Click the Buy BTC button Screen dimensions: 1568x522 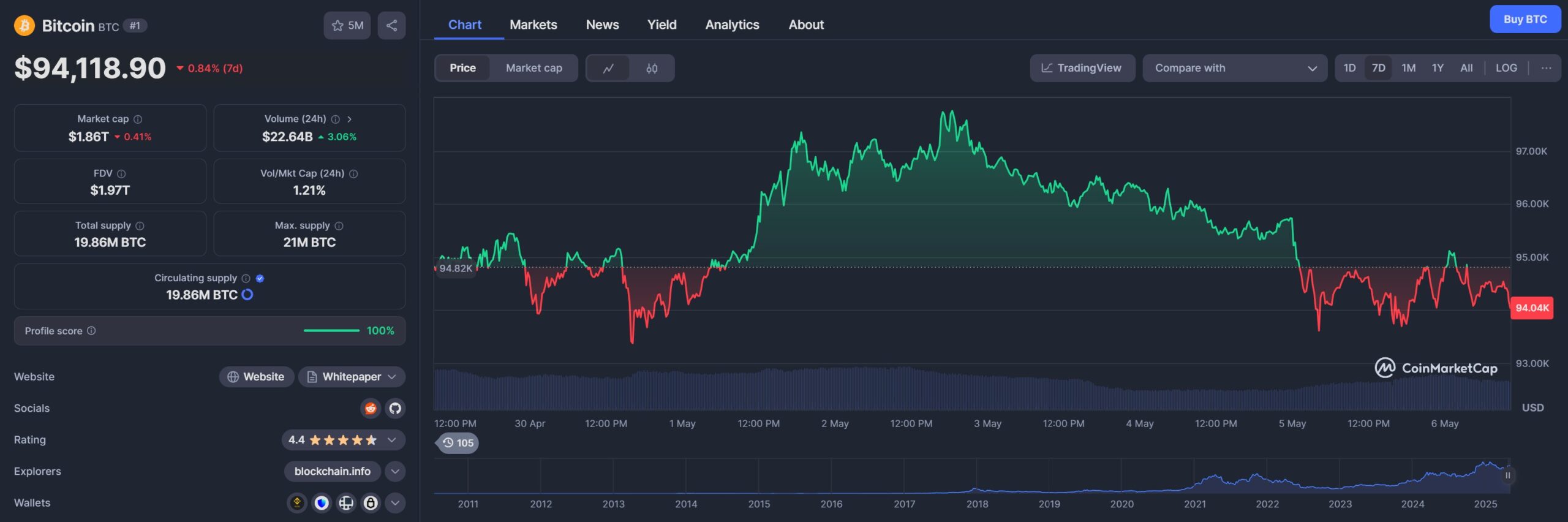coord(1525,20)
